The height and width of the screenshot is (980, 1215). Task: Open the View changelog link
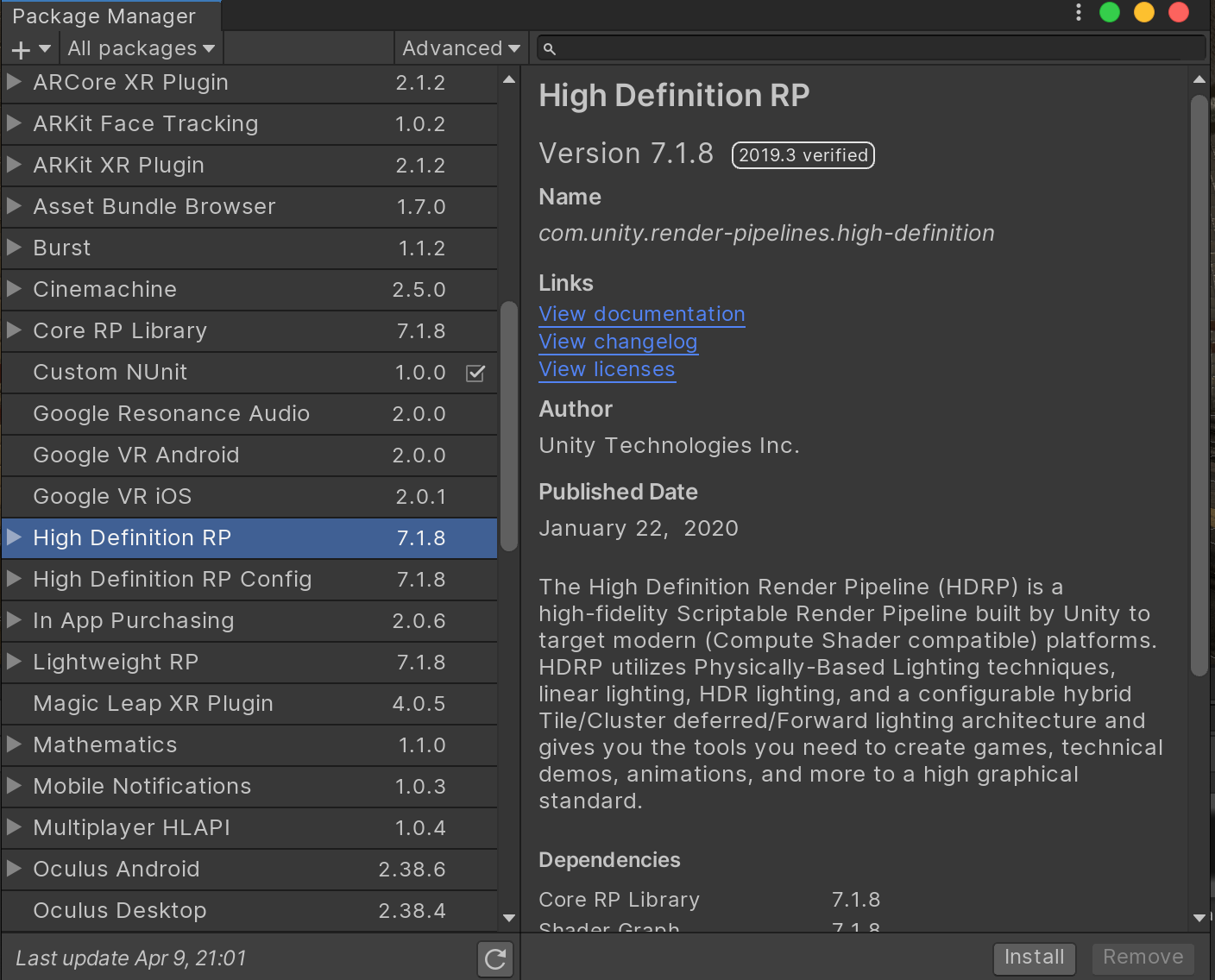point(618,342)
